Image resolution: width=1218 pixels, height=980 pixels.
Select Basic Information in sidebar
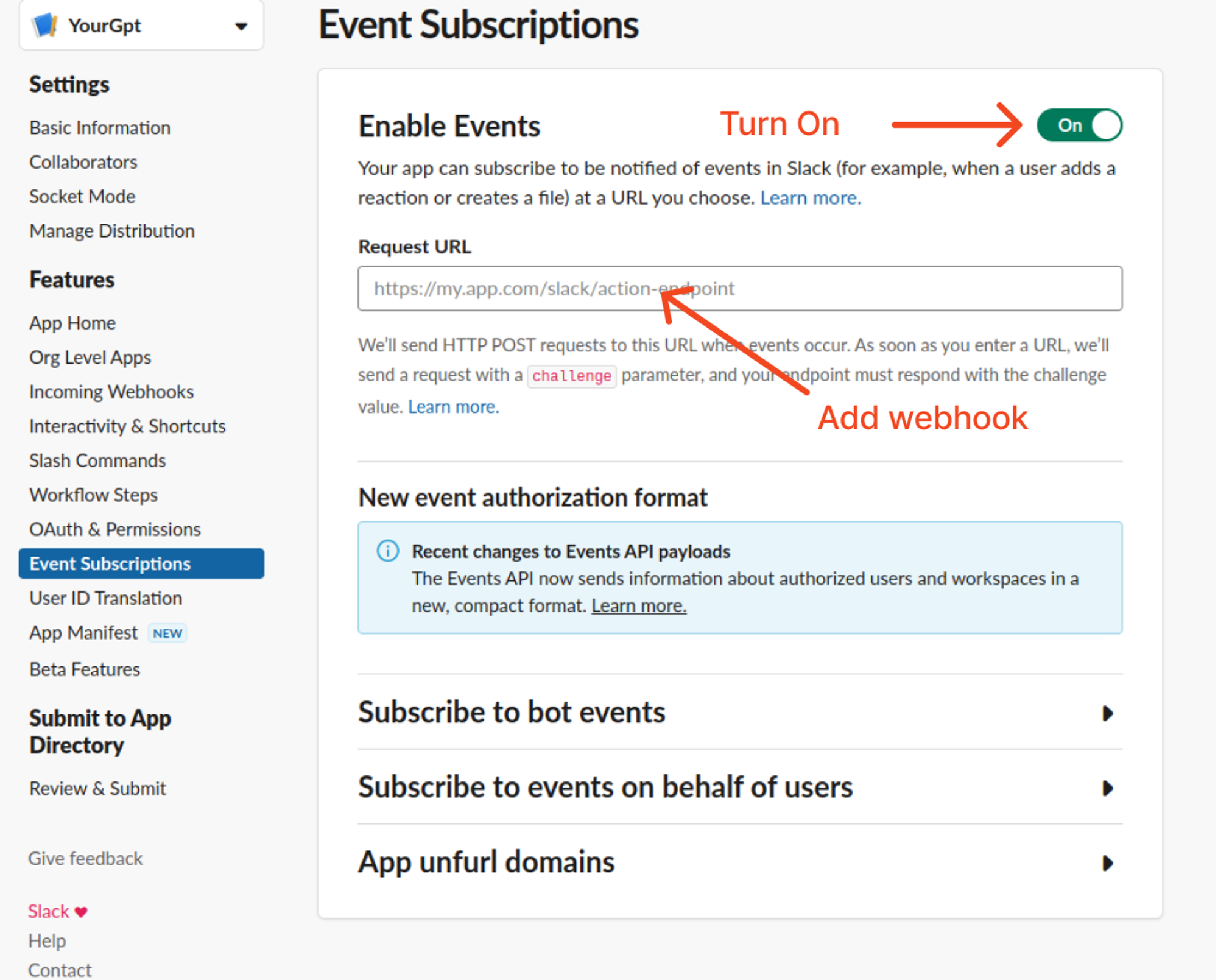(x=100, y=128)
